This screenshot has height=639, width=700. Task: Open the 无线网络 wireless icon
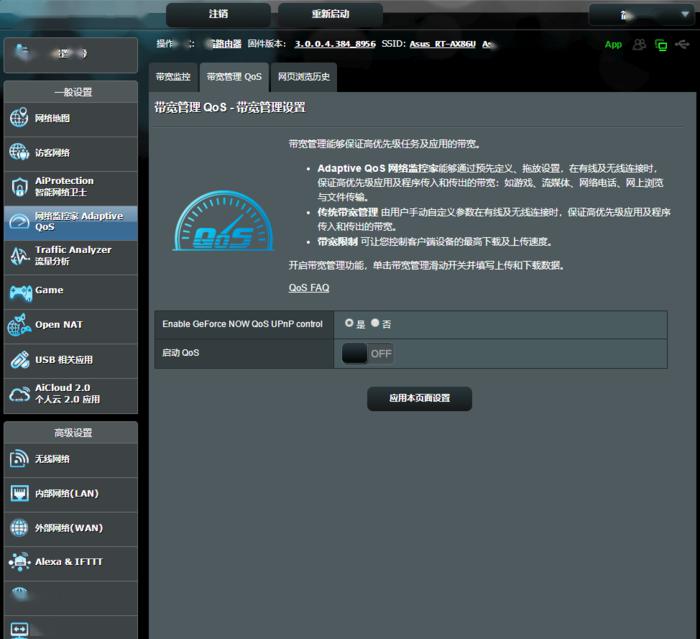[x=19, y=459]
